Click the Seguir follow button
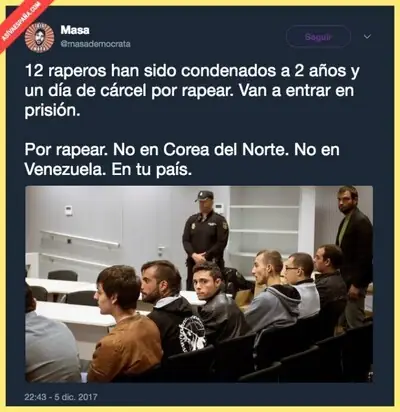Viewport: 400px width, 412px height. pos(318,37)
